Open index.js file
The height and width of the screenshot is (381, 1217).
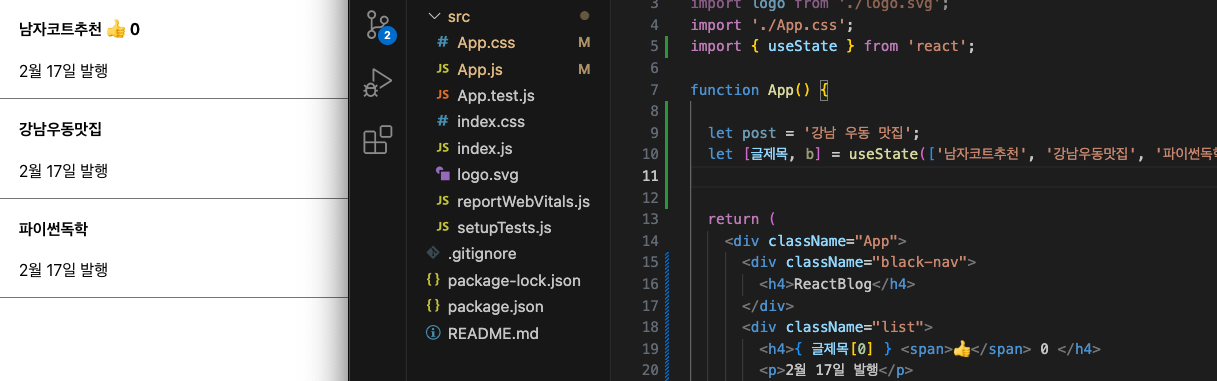tap(484, 148)
